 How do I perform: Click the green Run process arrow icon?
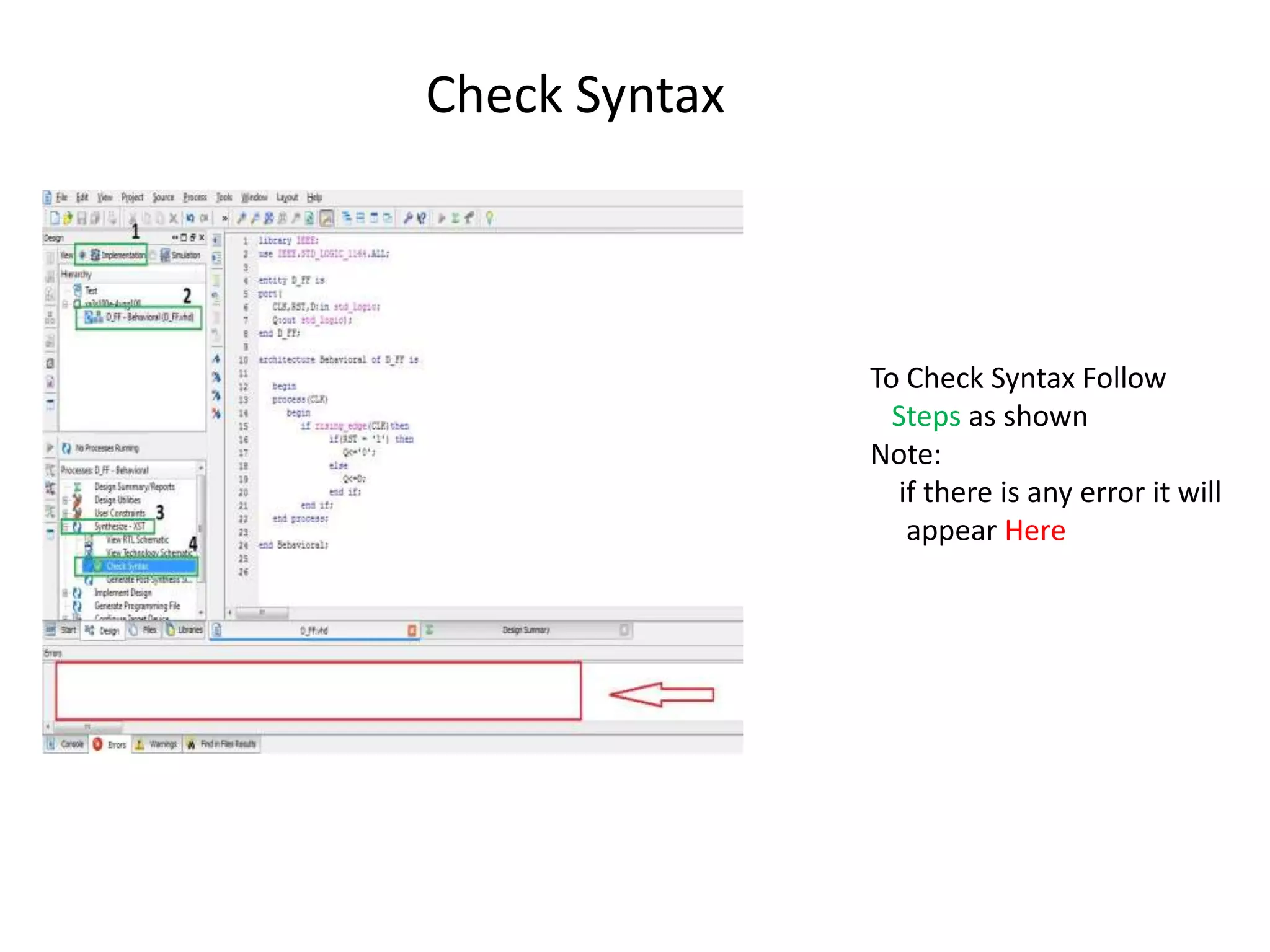(442, 218)
